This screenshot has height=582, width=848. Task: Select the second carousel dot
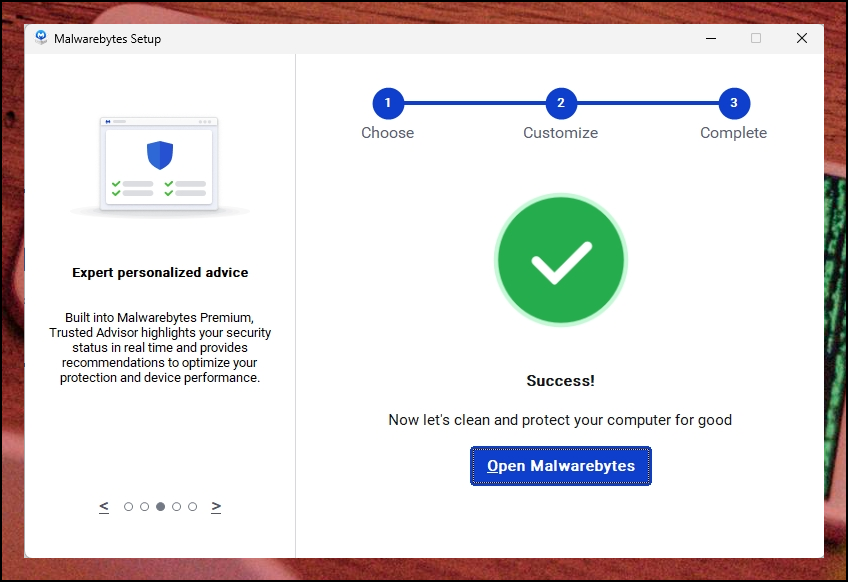[x=144, y=507]
